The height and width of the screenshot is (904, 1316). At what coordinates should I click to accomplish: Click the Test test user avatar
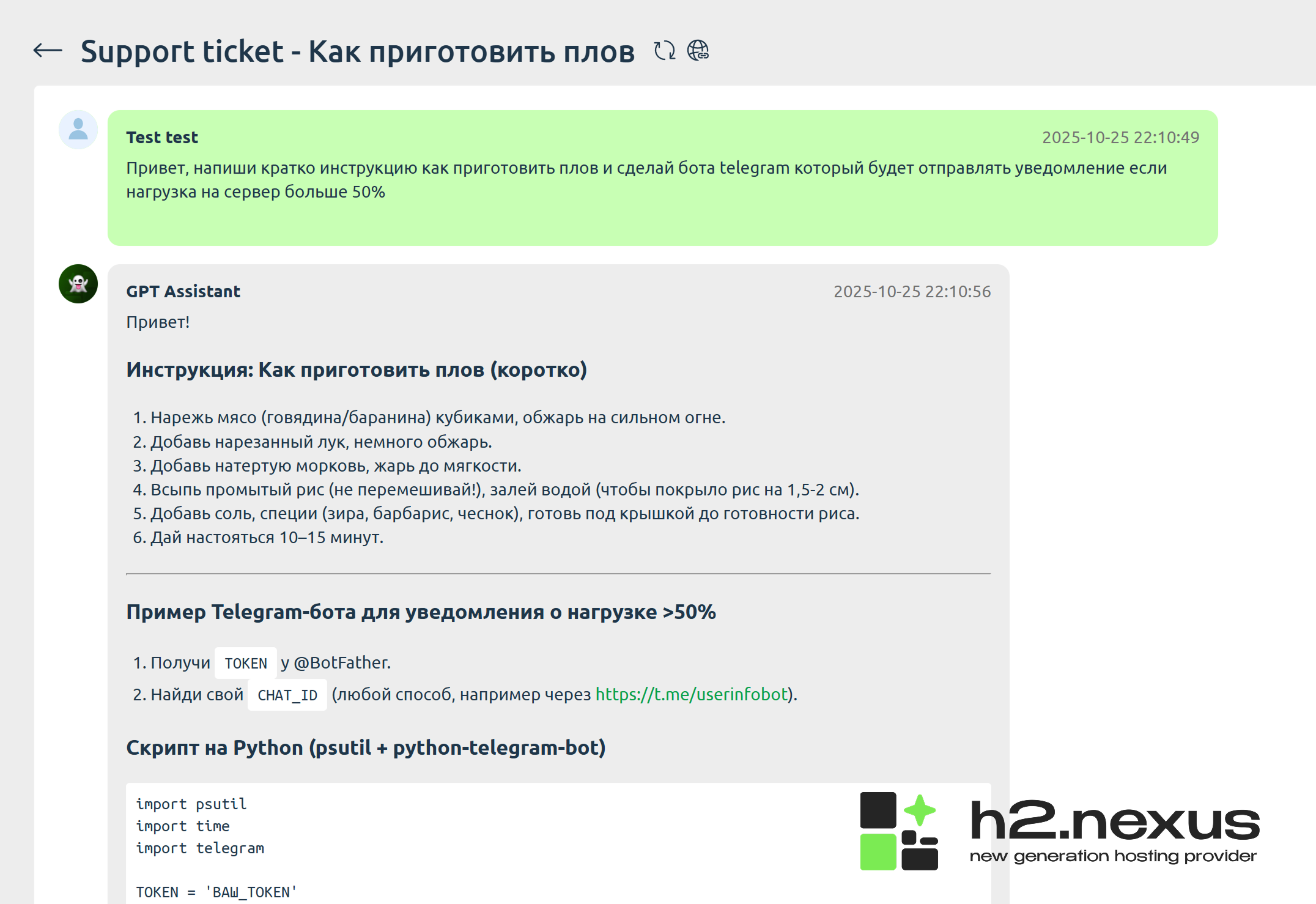point(78,130)
